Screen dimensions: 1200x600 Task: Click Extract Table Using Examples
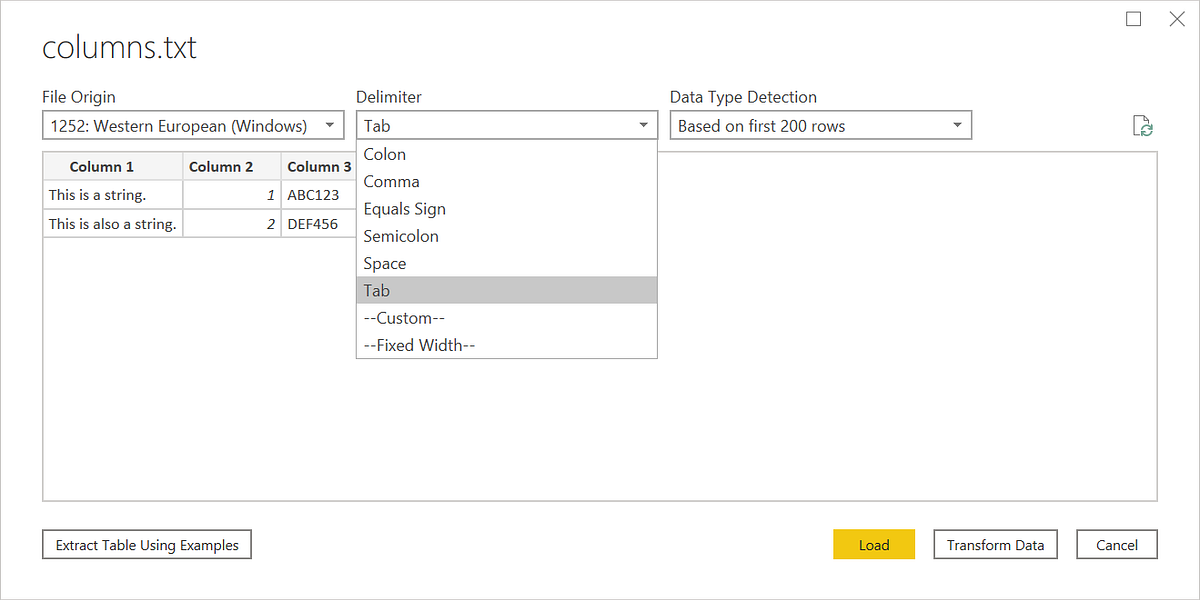tap(146, 544)
